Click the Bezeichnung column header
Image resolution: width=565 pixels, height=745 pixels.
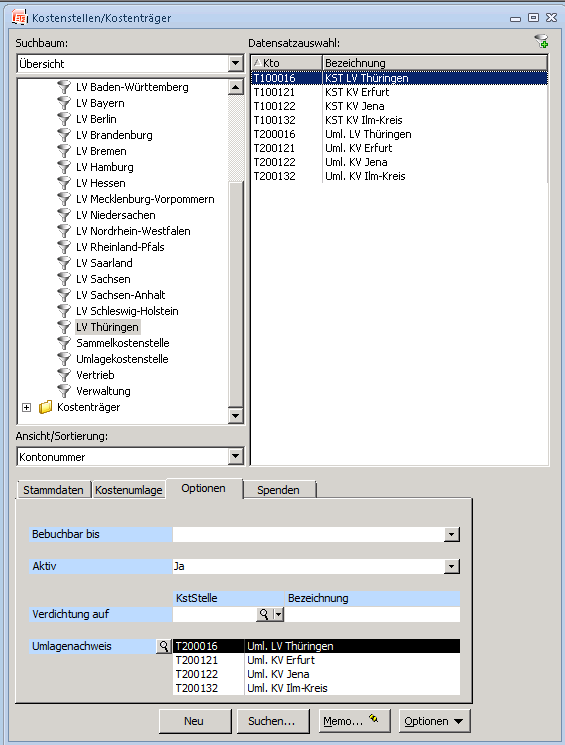[435, 63]
